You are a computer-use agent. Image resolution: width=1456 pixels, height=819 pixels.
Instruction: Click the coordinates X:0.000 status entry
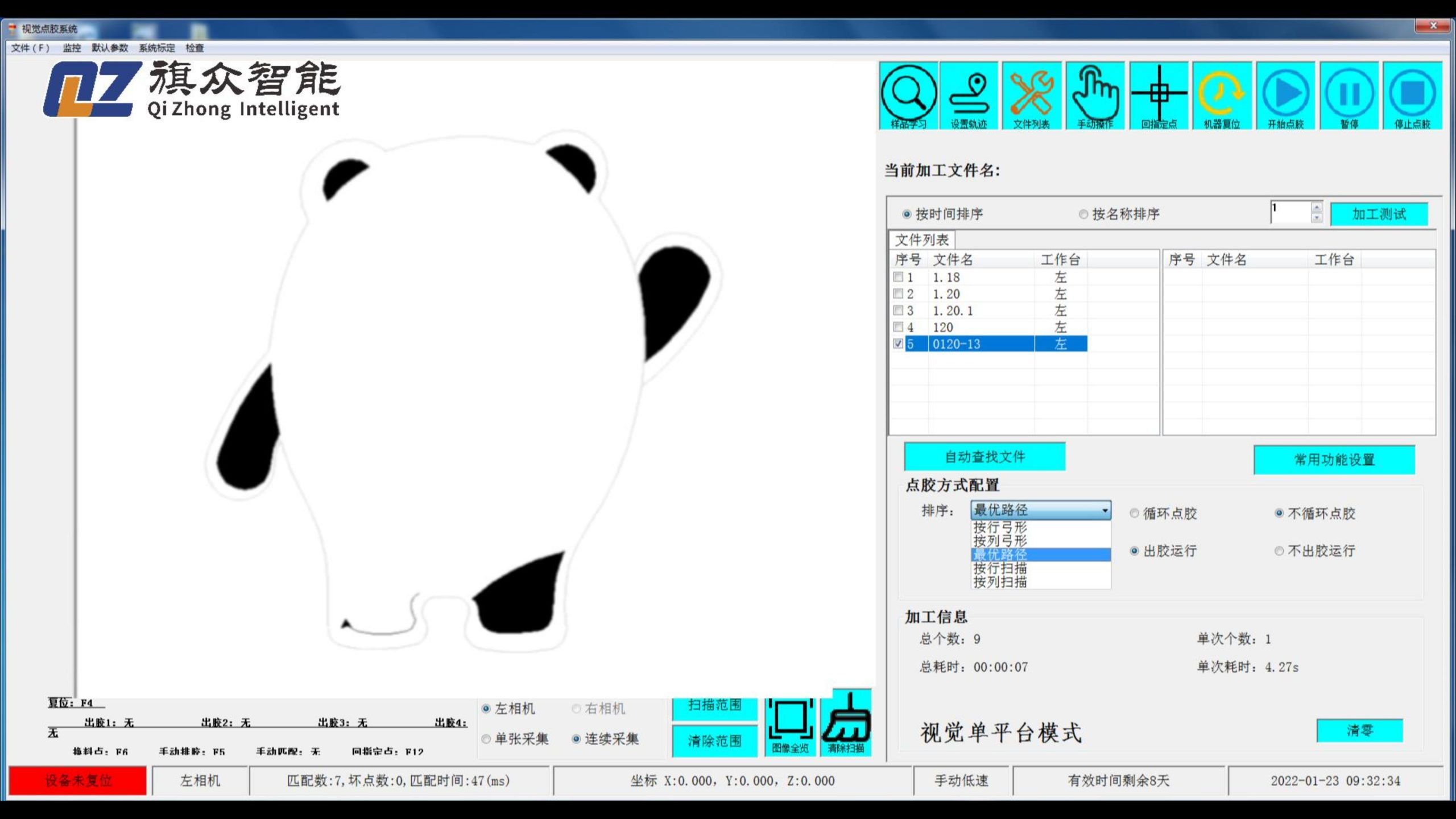click(733, 781)
